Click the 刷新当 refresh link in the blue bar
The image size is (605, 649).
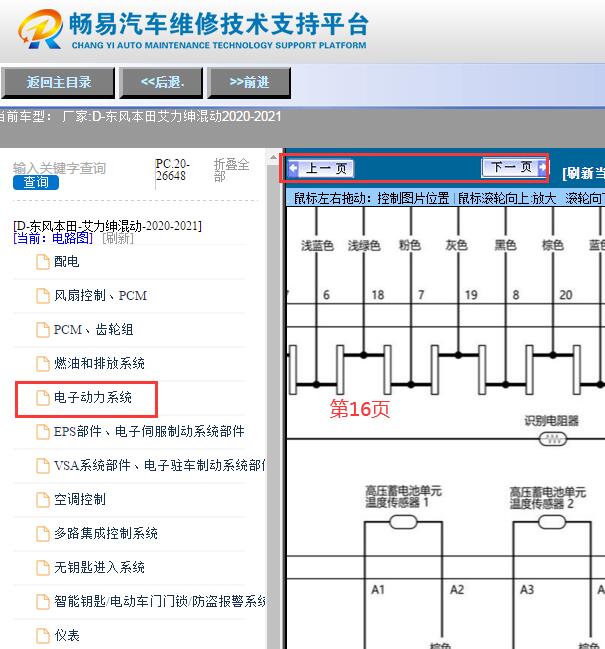(583, 173)
